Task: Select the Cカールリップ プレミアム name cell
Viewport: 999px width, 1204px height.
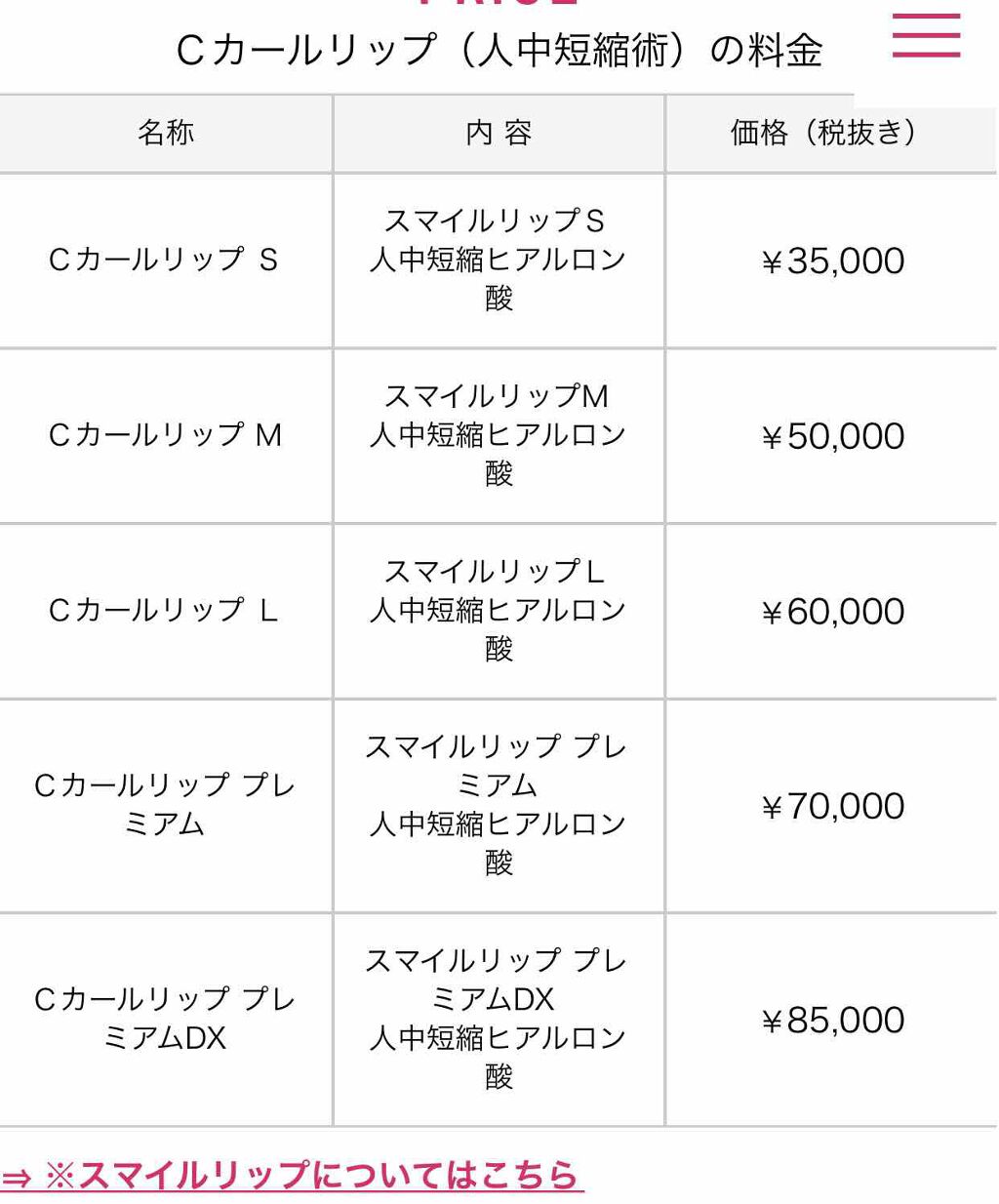Action: click(x=165, y=805)
